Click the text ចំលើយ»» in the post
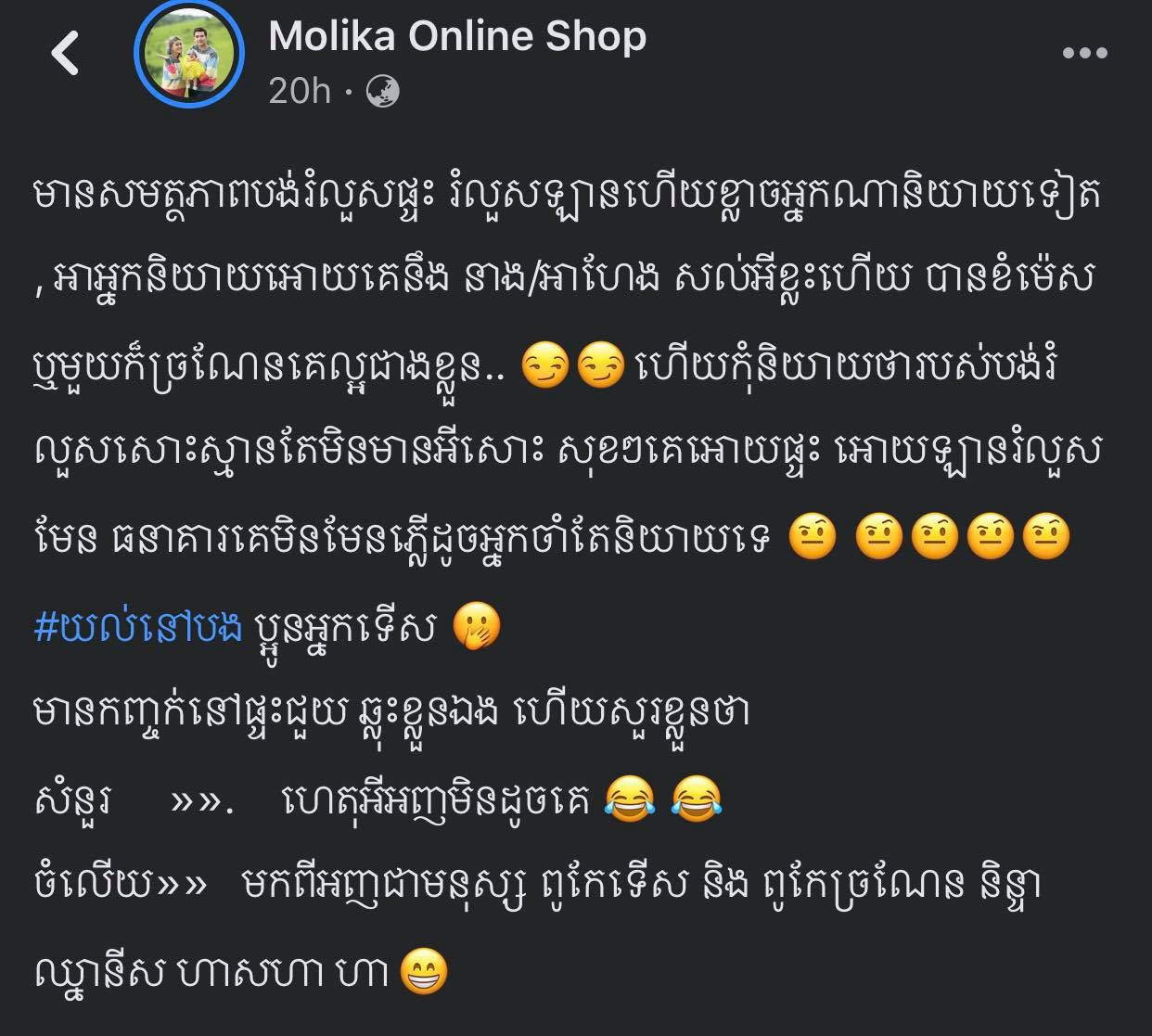Image resolution: width=1152 pixels, height=1036 pixels. point(120,885)
